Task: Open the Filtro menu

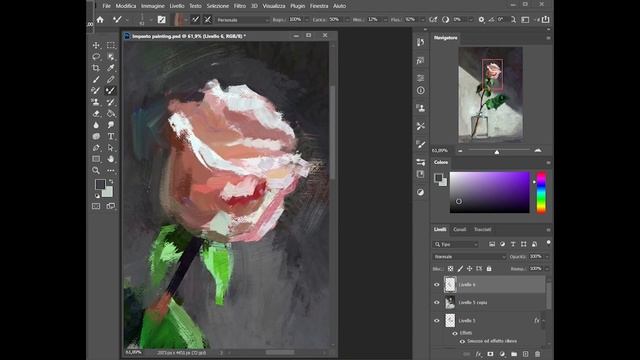Action: 240,6
